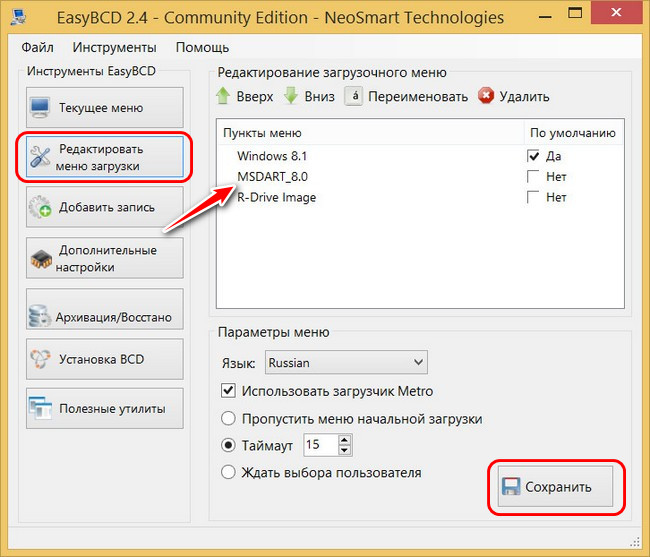Toggle Использовать загрузчик Metro checkbox

click(x=228, y=391)
